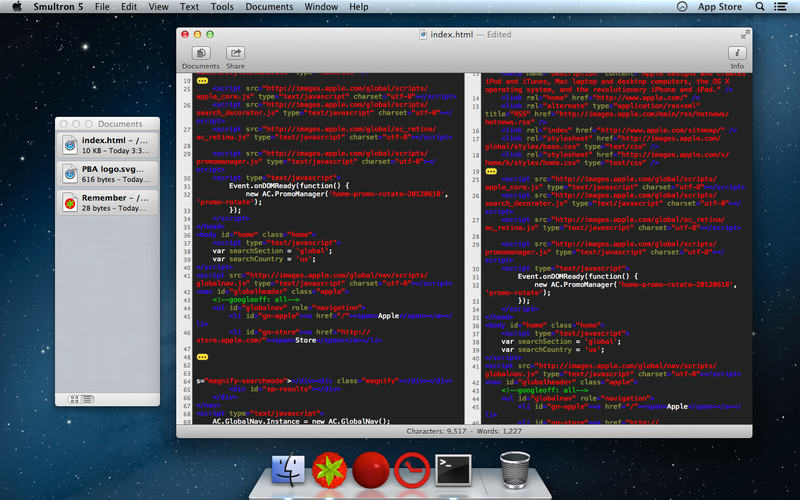Click the Share toolbar button

[235, 53]
